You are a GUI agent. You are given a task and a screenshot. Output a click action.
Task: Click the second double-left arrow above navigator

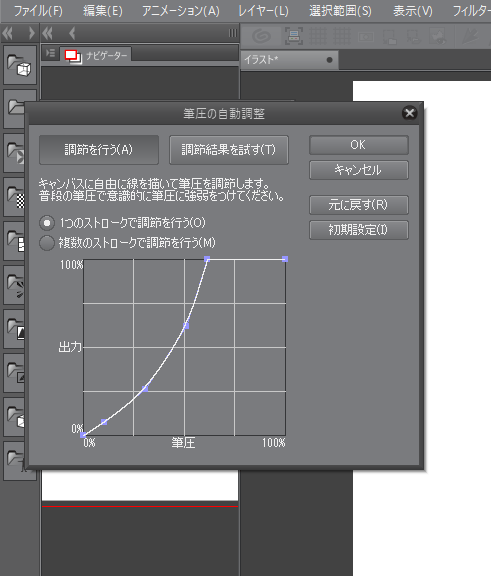tap(47, 34)
